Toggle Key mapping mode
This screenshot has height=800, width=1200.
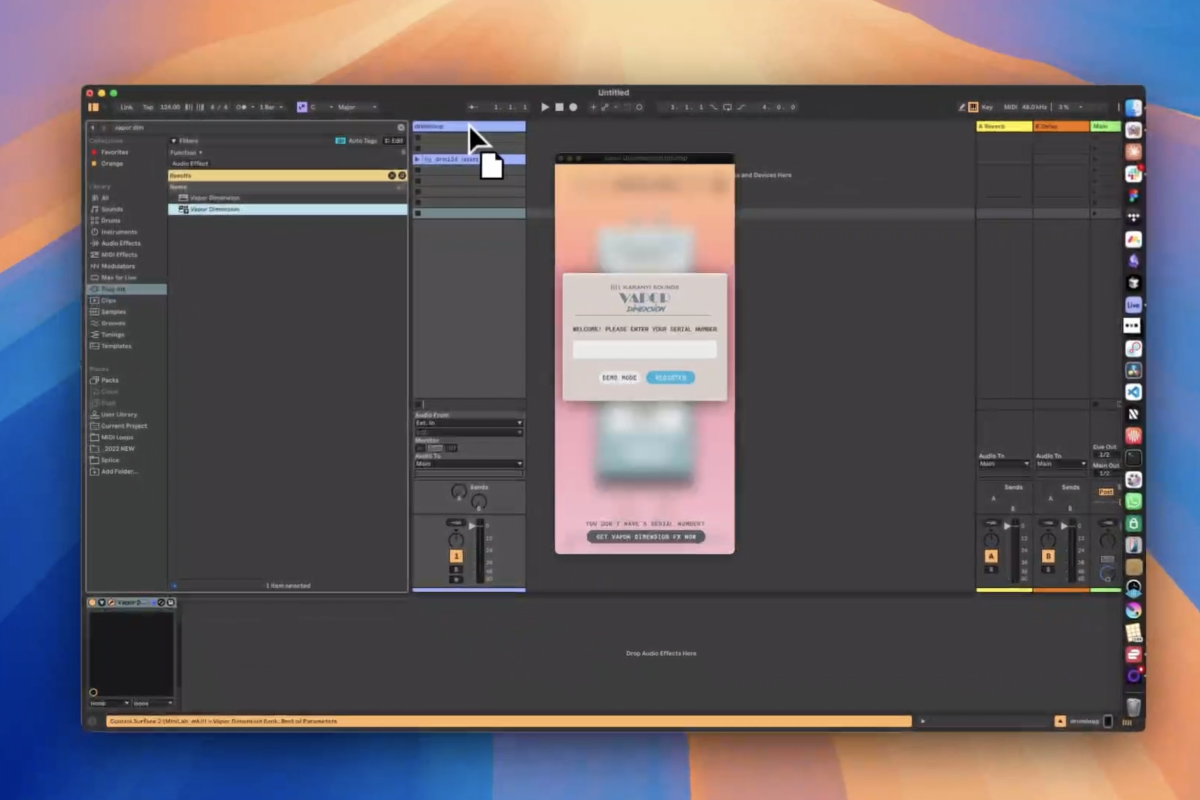(987, 107)
